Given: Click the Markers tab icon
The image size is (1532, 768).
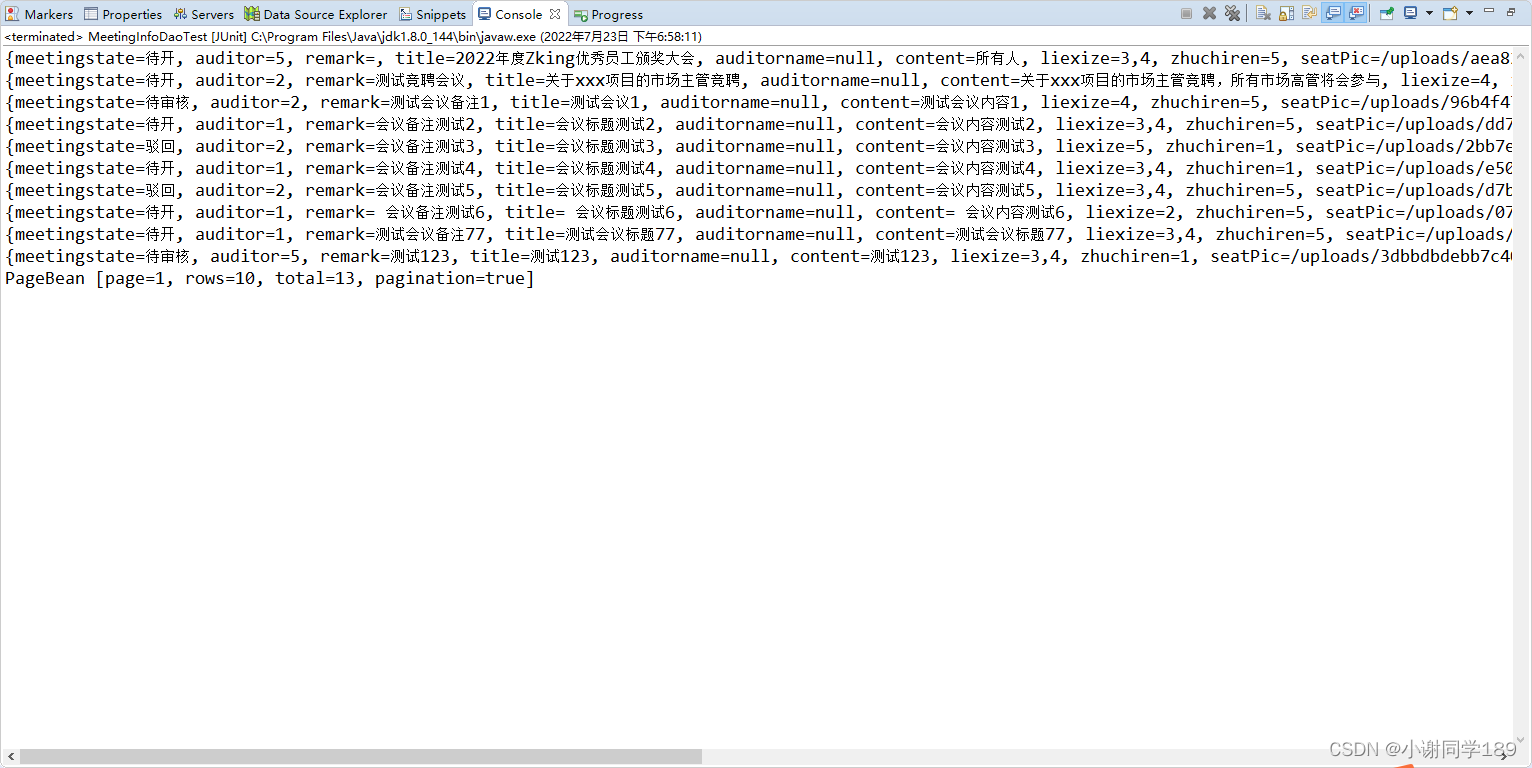Looking at the screenshot, I should coord(14,14).
